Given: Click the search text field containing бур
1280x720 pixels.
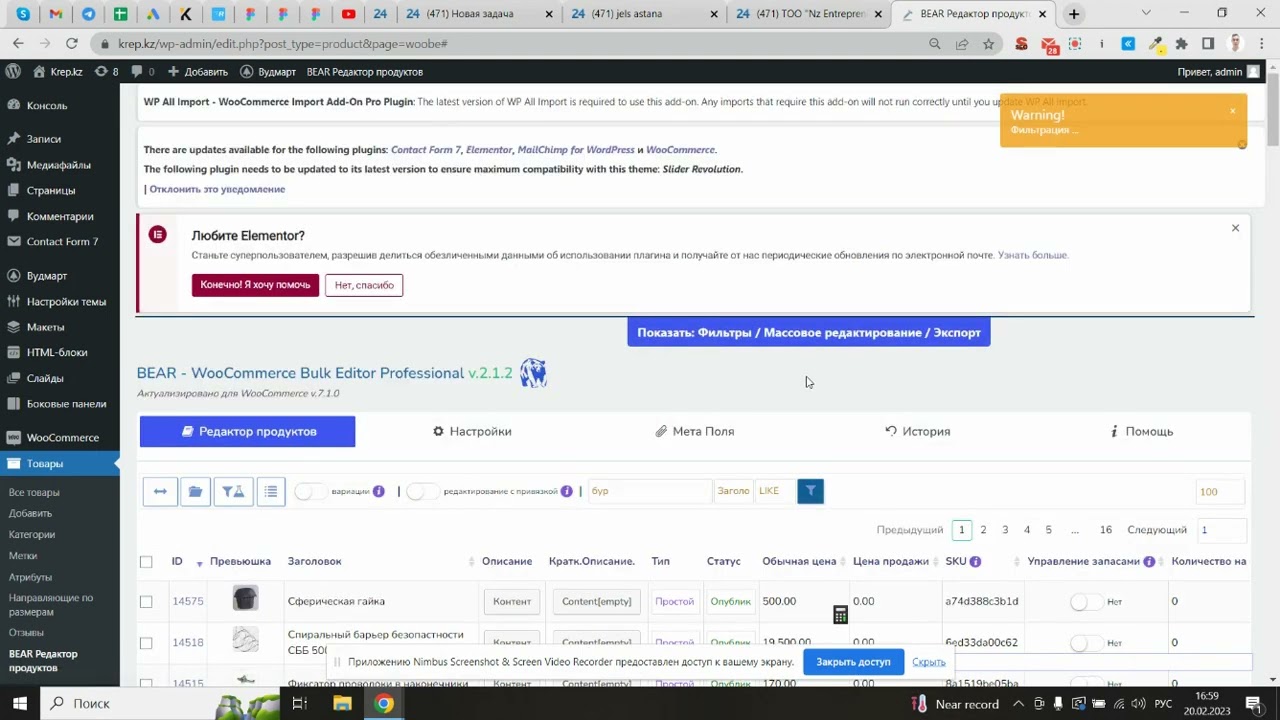Looking at the screenshot, I should (x=650, y=491).
